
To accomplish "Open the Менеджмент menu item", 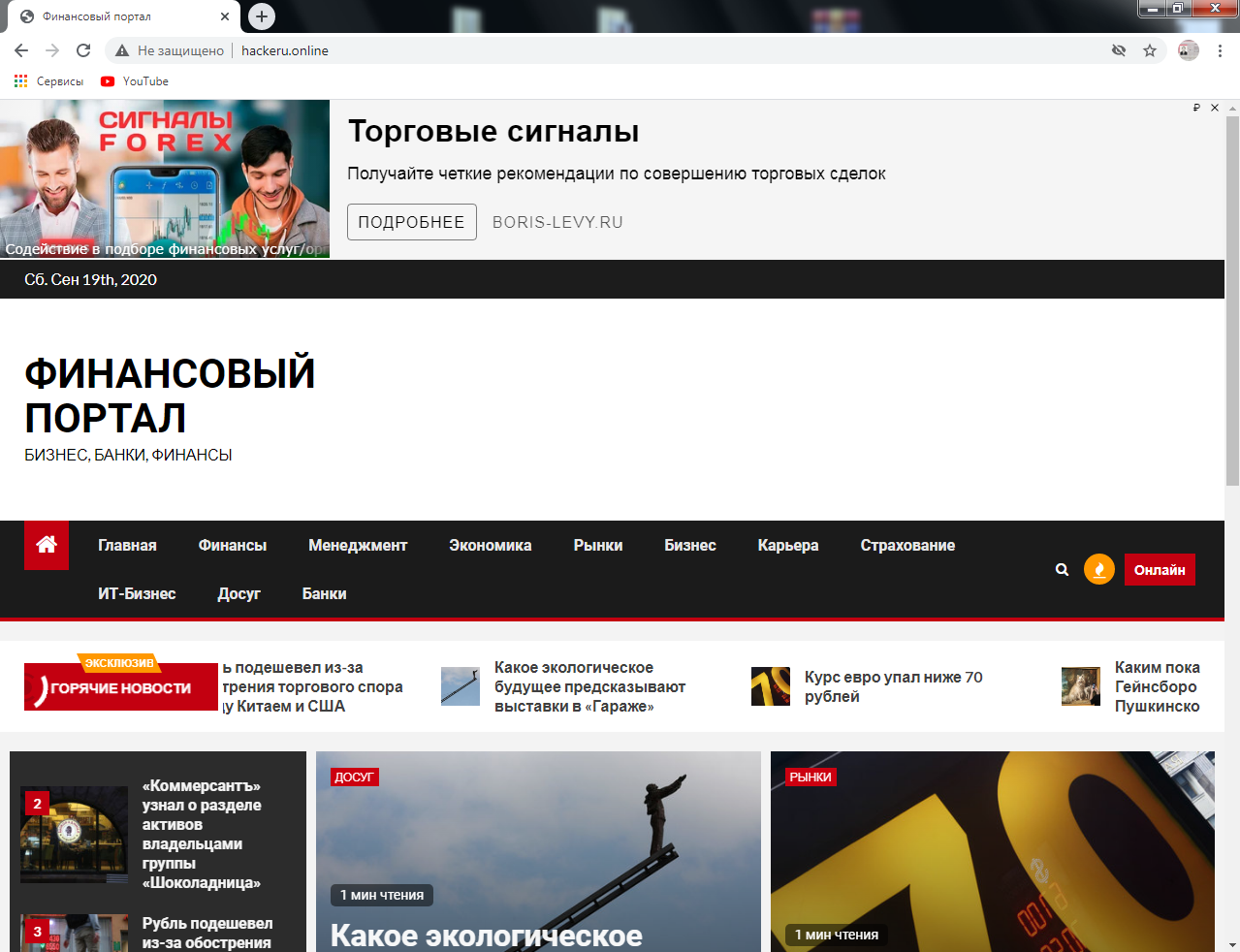I will [358, 546].
